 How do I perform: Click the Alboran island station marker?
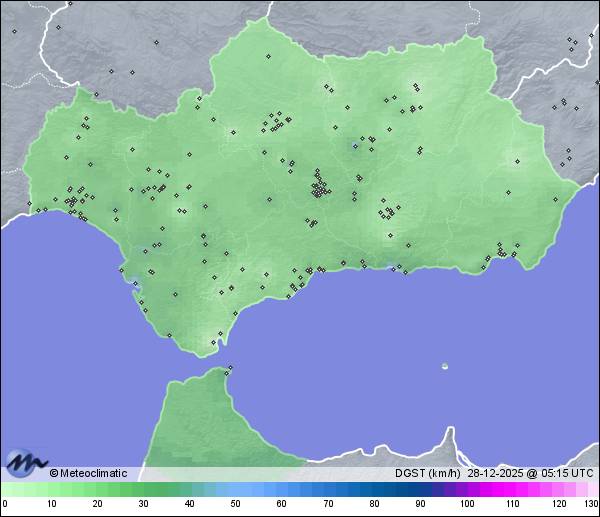coord(445,366)
